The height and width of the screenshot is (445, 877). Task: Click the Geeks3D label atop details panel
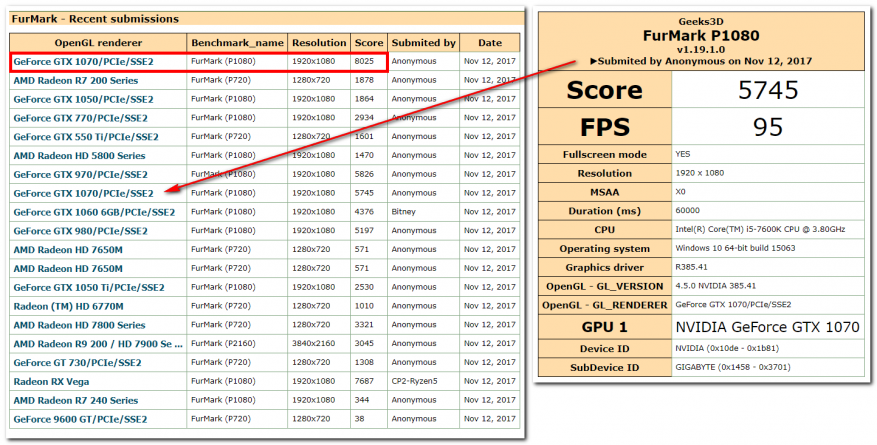click(x=701, y=22)
